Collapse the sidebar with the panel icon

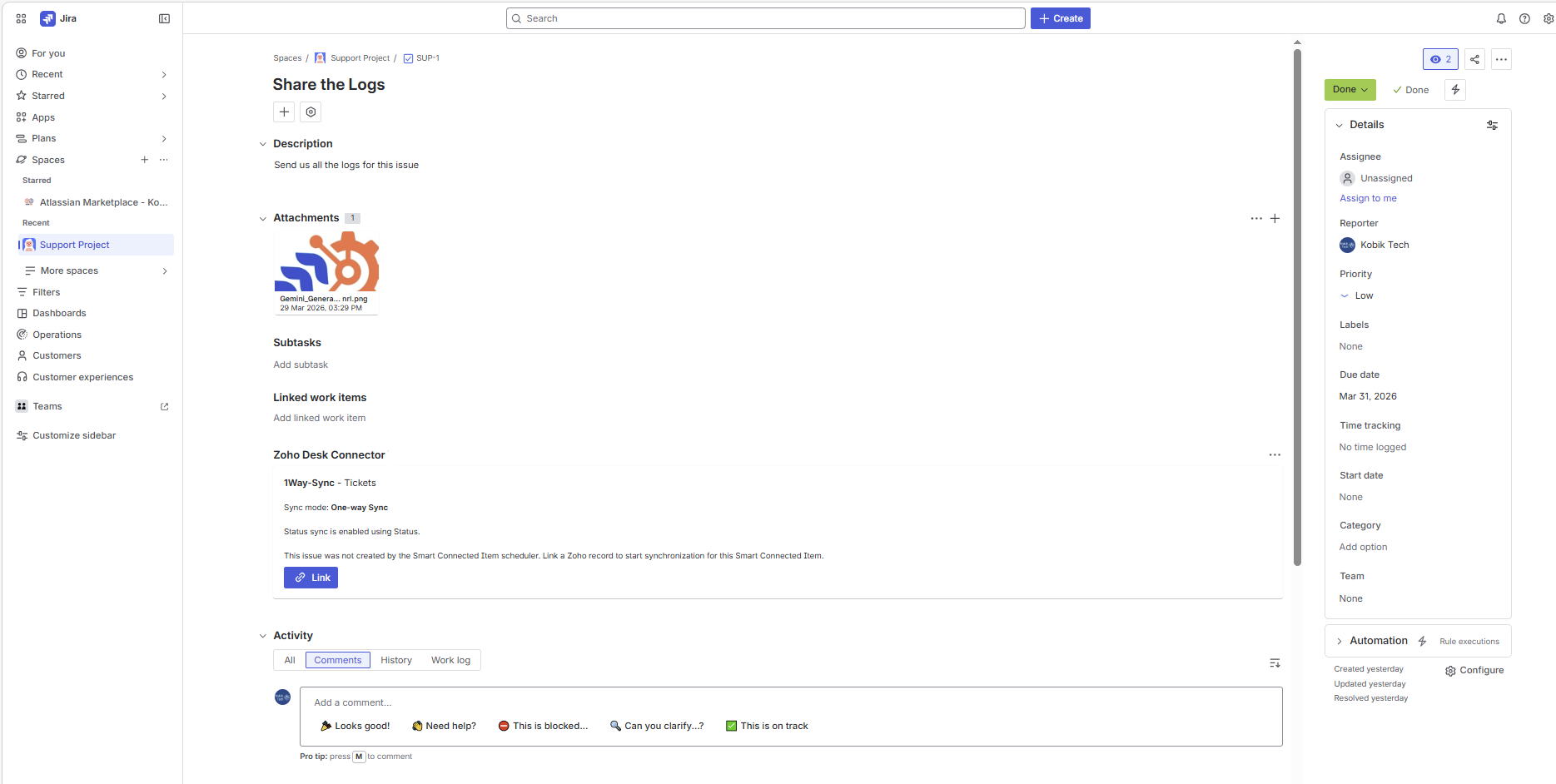click(x=164, y=17)
